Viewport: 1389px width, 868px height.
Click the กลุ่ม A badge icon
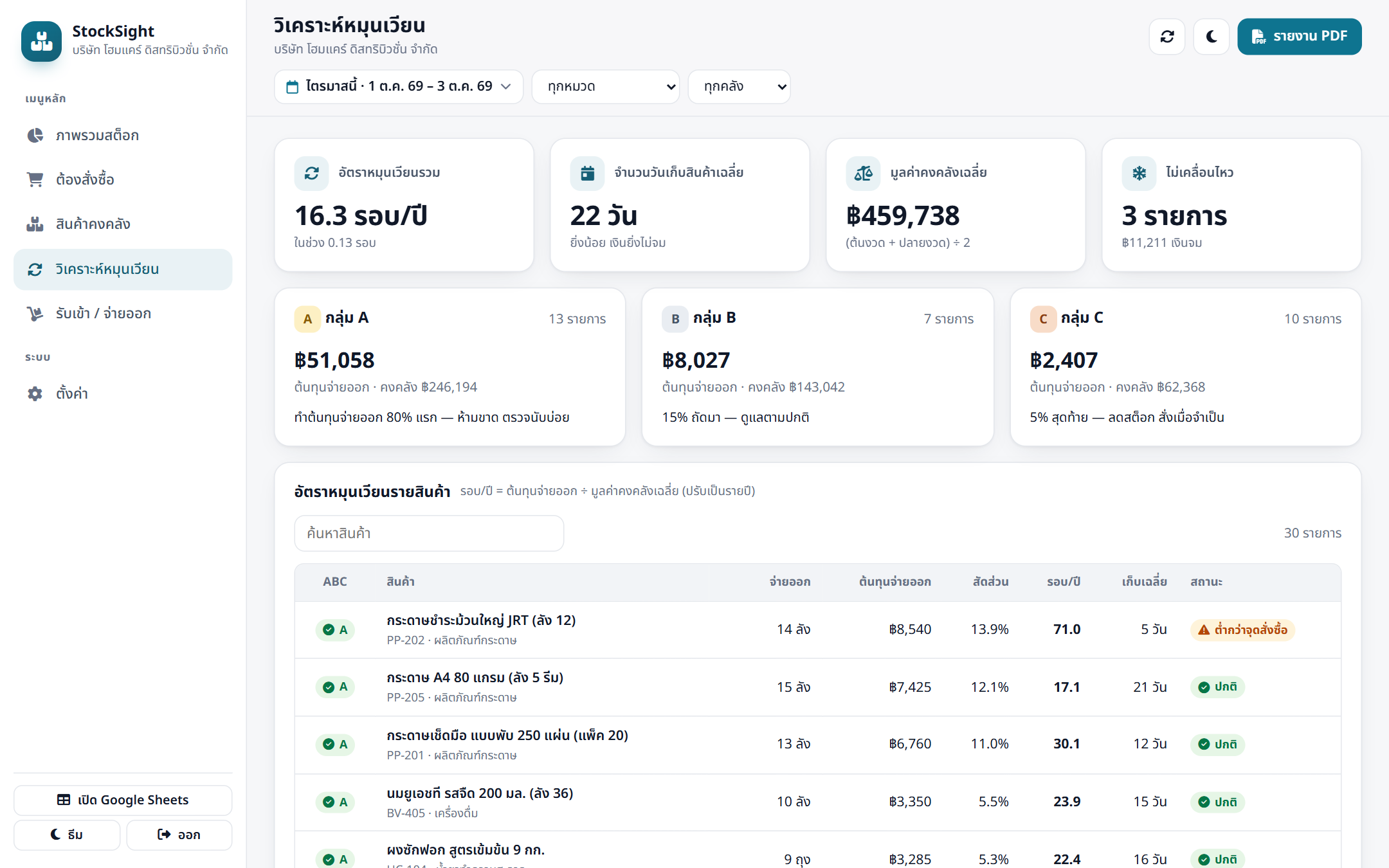[307, 319]
